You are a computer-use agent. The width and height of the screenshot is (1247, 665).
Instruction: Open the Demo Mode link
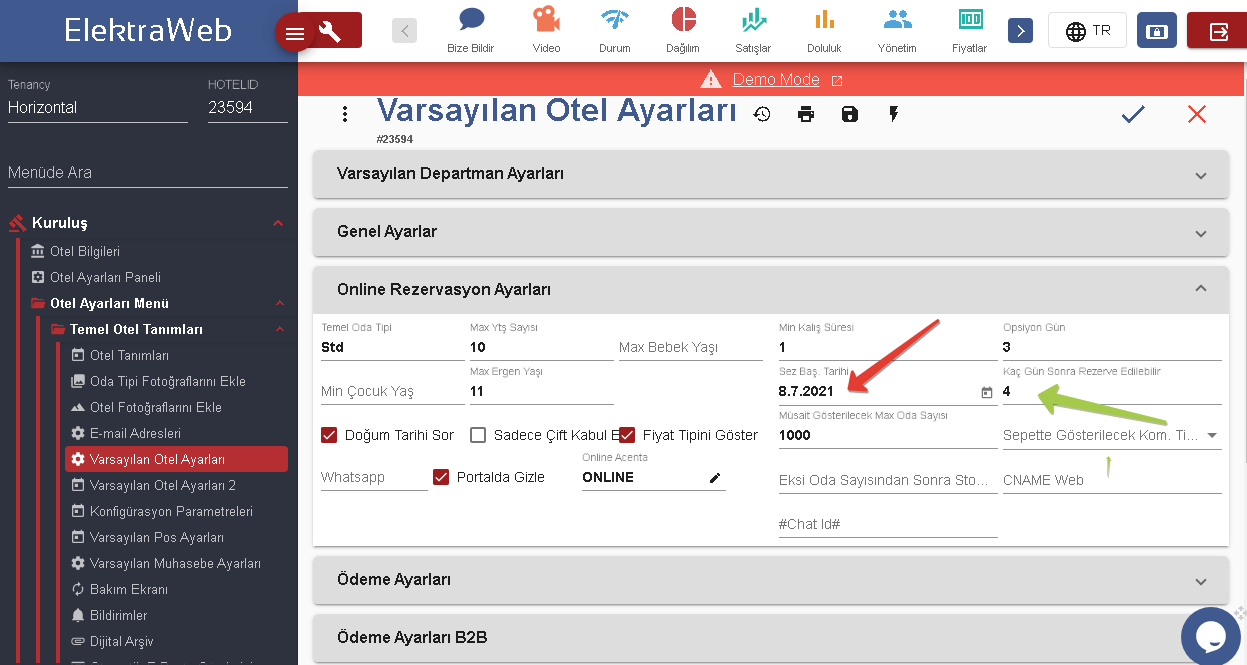click(x=776, y=80)
